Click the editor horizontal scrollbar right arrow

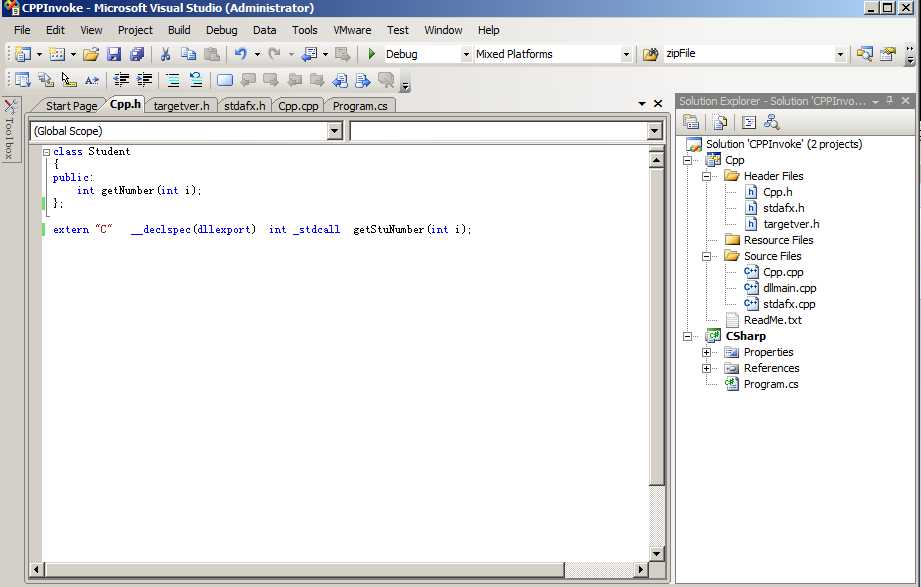coord(641,569)
